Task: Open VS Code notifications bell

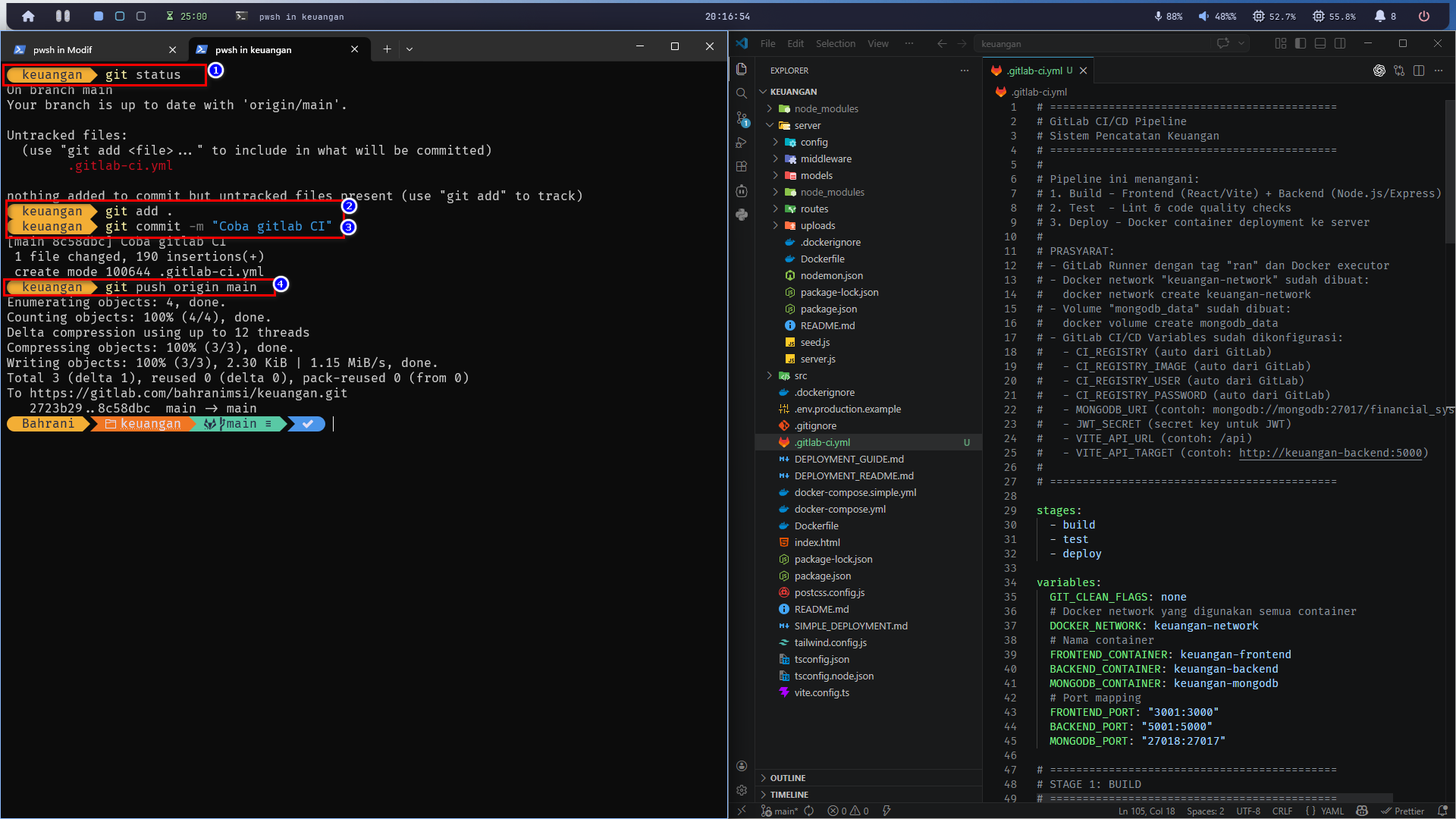Action: coord(1443,811)
